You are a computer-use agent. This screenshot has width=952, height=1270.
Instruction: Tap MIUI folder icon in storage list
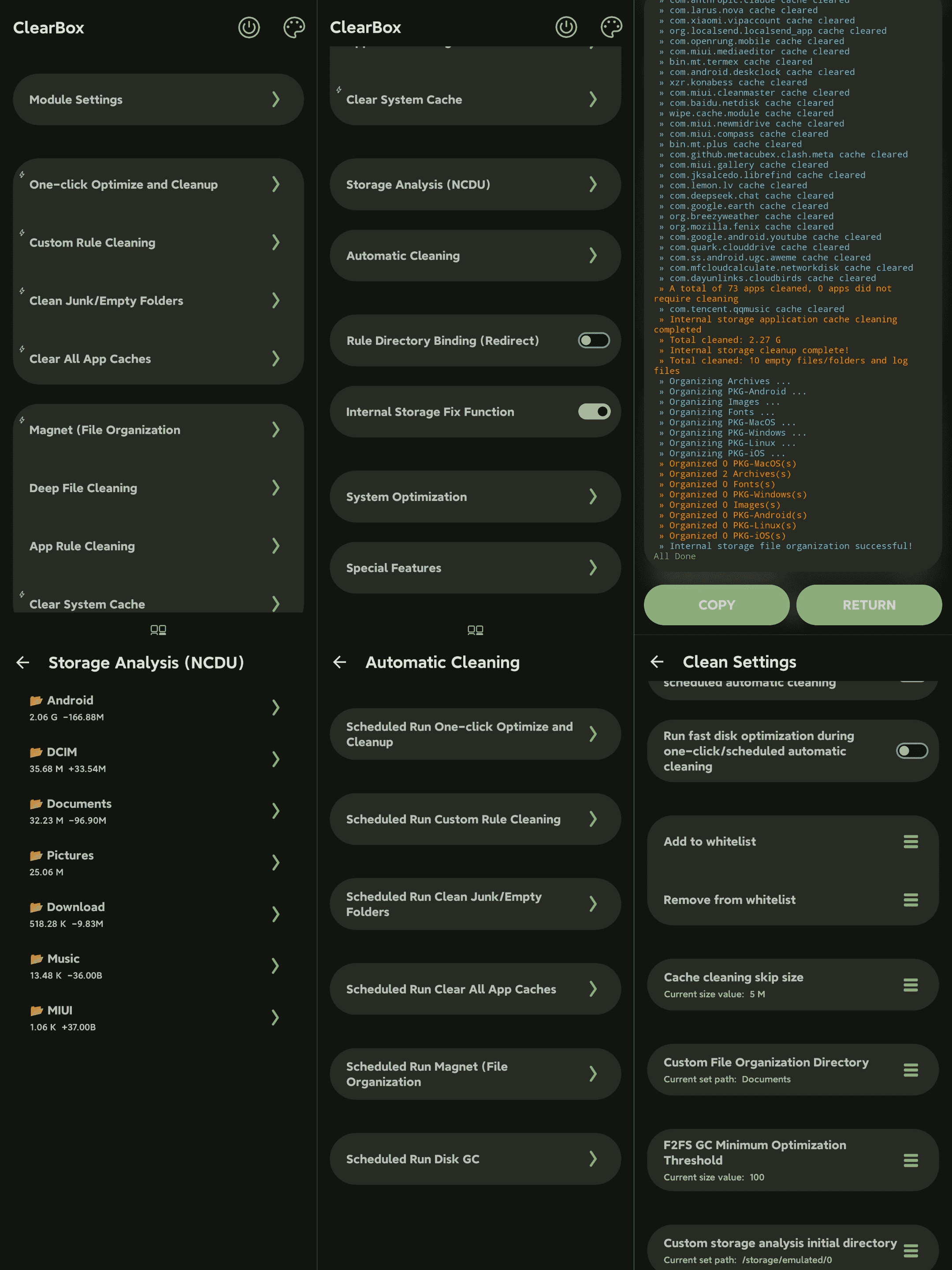coord(36,1011)
